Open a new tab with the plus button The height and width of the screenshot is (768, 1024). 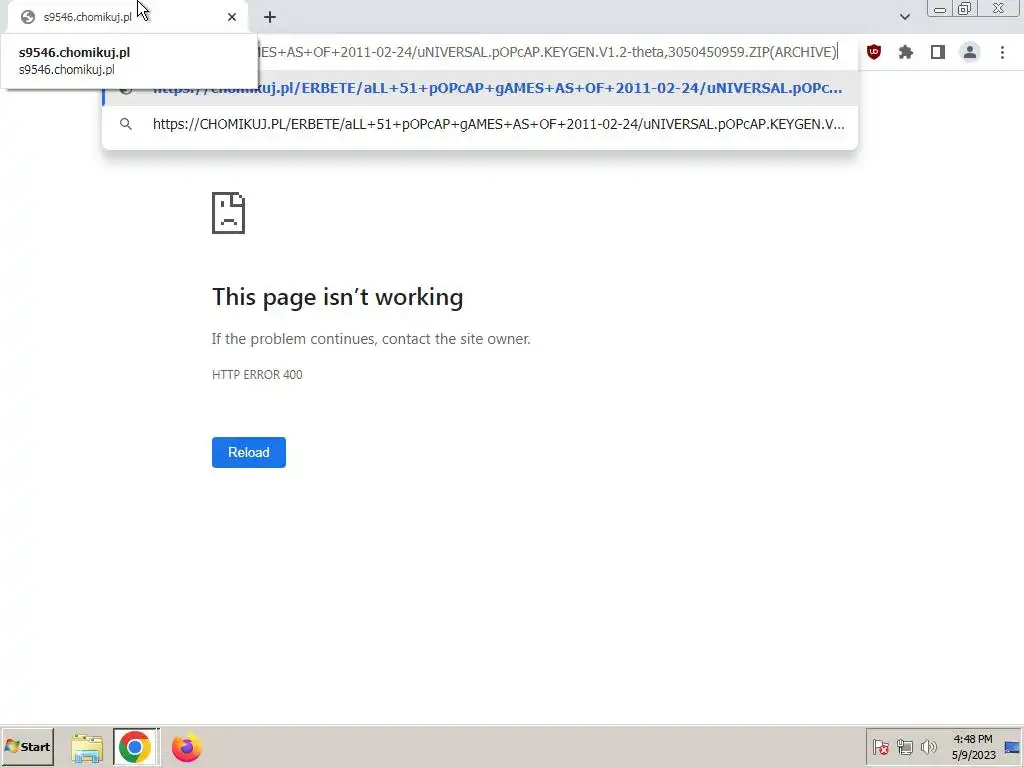(x=270, y=17)
